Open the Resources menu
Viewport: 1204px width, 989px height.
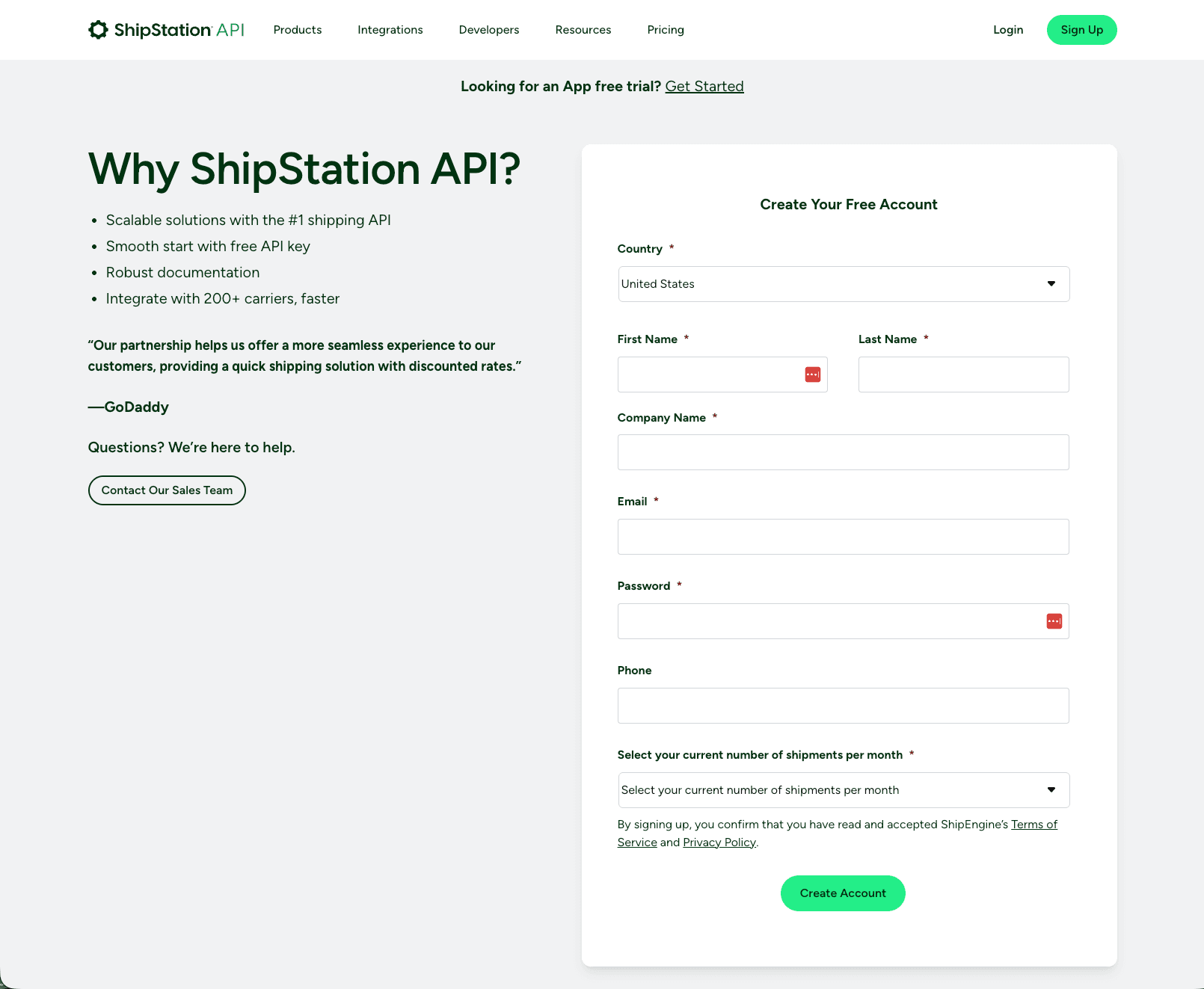pos(583,30)
